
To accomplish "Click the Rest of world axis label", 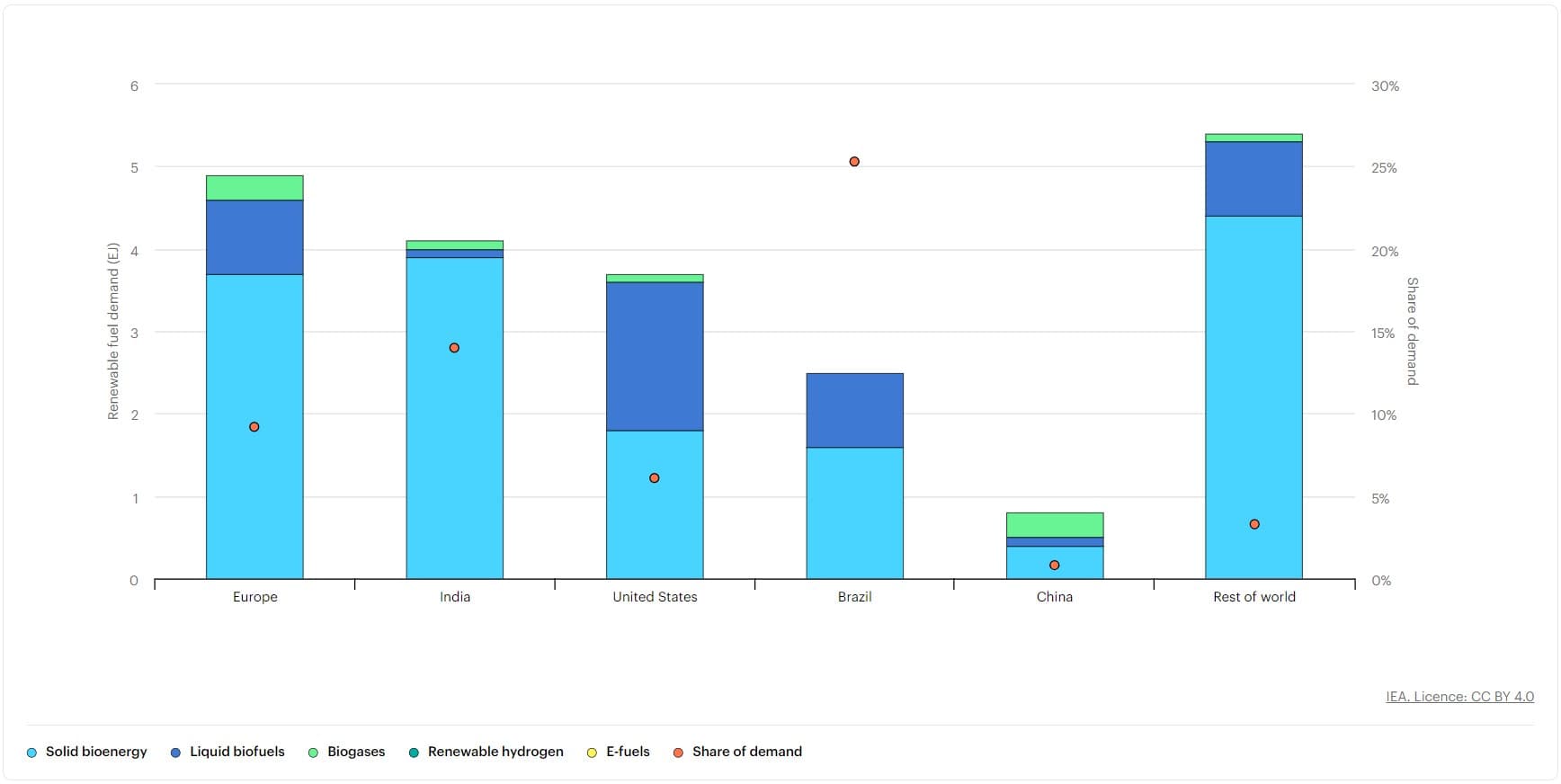I will [x=1254, y=597].
